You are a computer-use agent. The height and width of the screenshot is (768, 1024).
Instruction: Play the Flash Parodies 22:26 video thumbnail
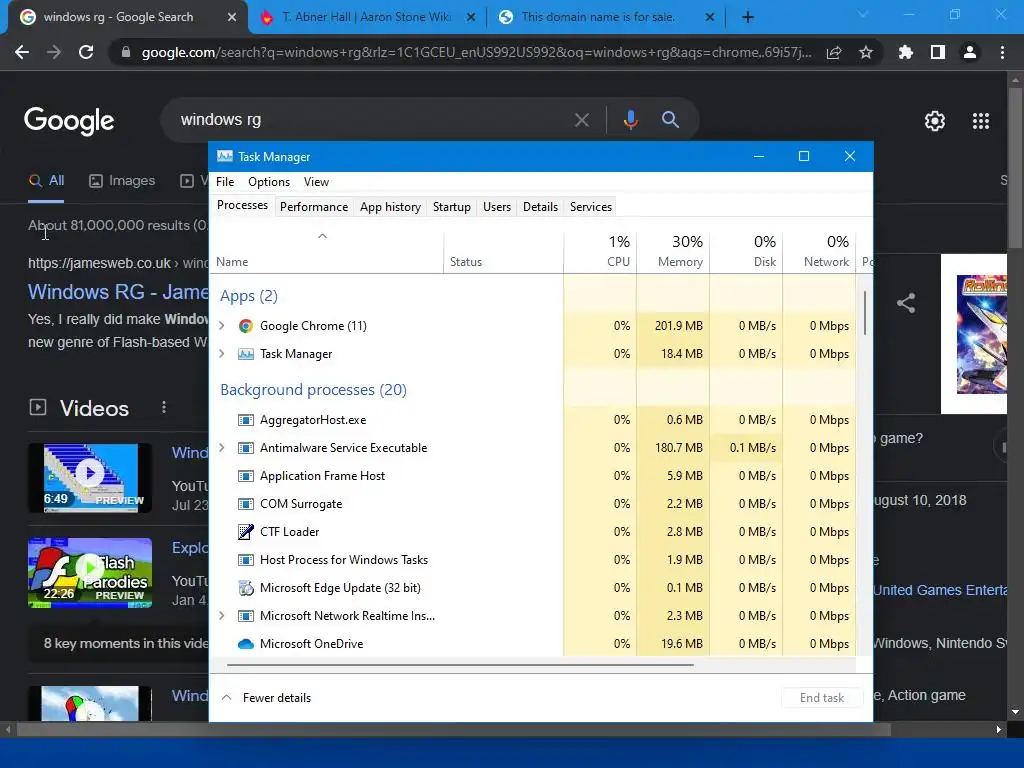point(90,573)
